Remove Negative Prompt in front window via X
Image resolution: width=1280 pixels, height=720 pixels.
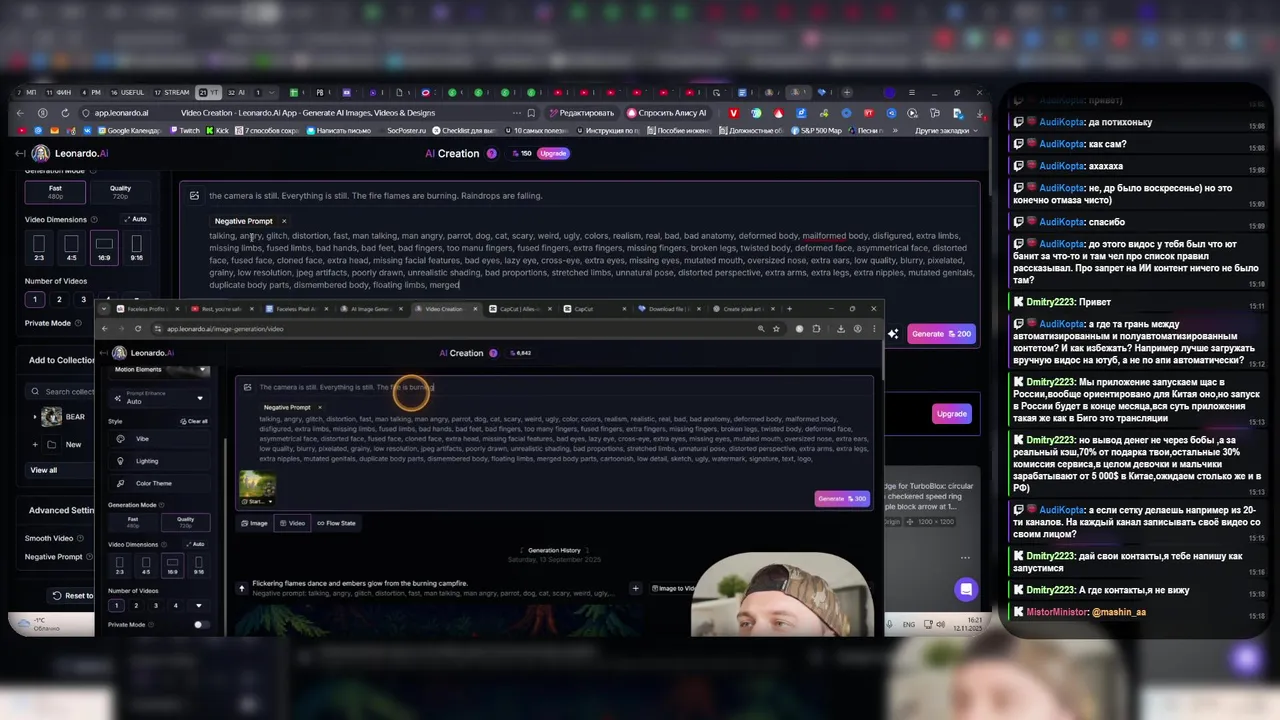(x=319, y=407)
